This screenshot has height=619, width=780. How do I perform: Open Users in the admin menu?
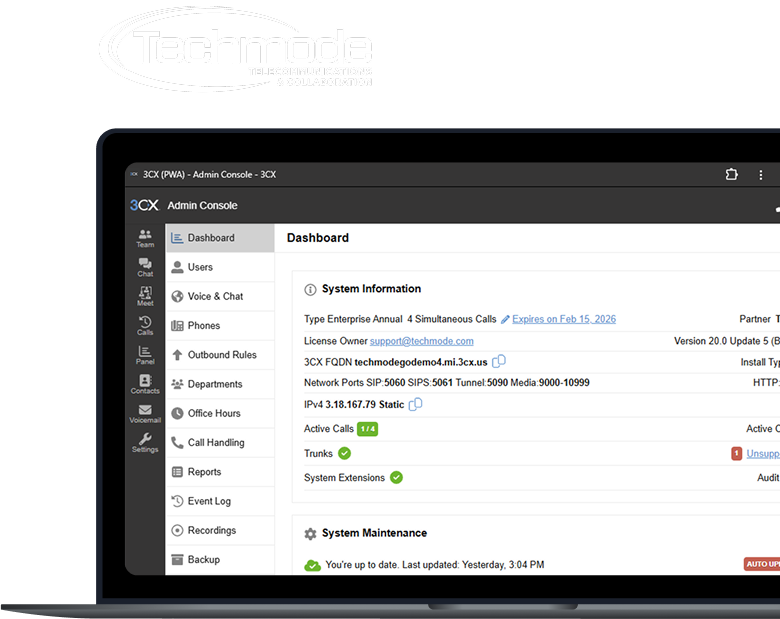click(220, 267)
